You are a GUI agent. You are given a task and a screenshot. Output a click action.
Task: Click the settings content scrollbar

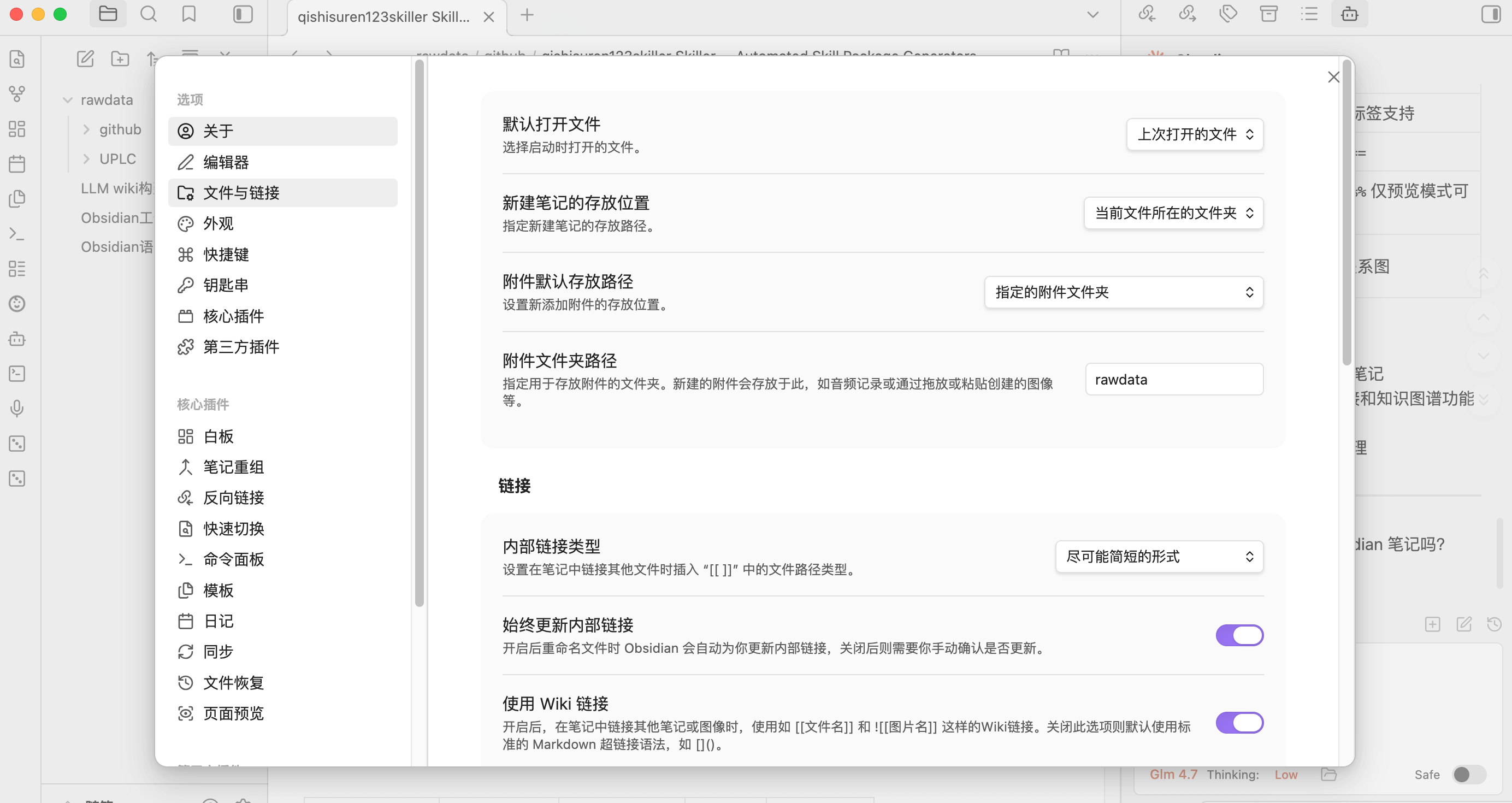1347,212
